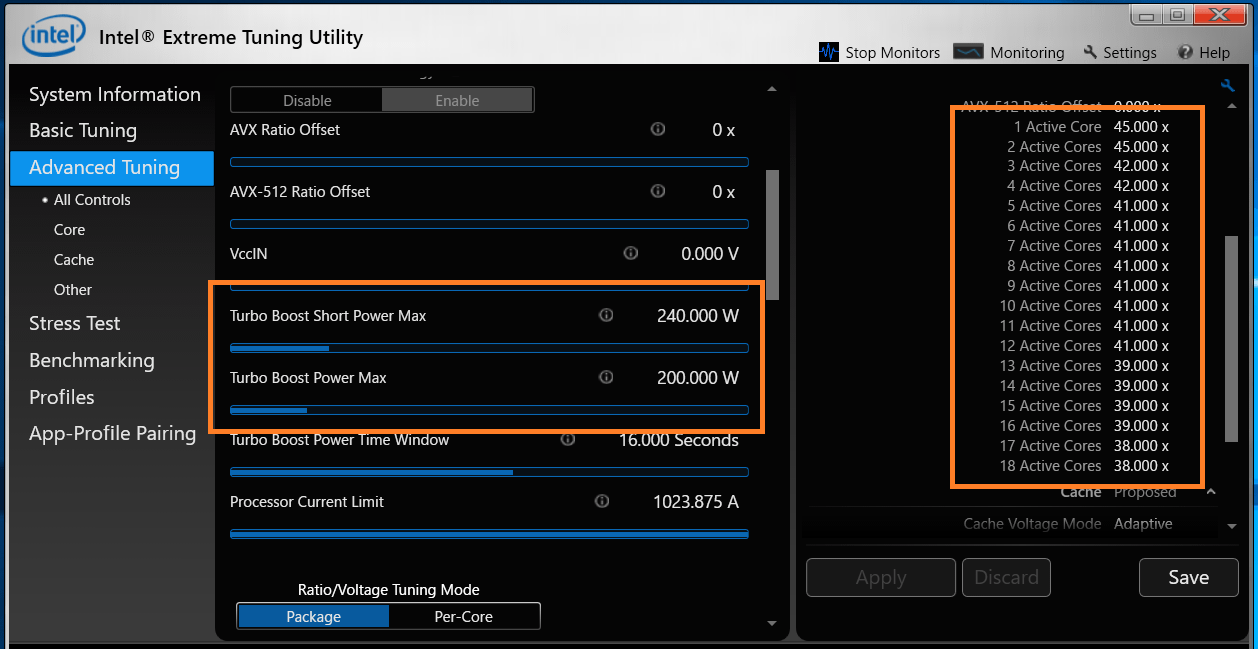Select Cache under Advanced Tuning

click(74, 260)
